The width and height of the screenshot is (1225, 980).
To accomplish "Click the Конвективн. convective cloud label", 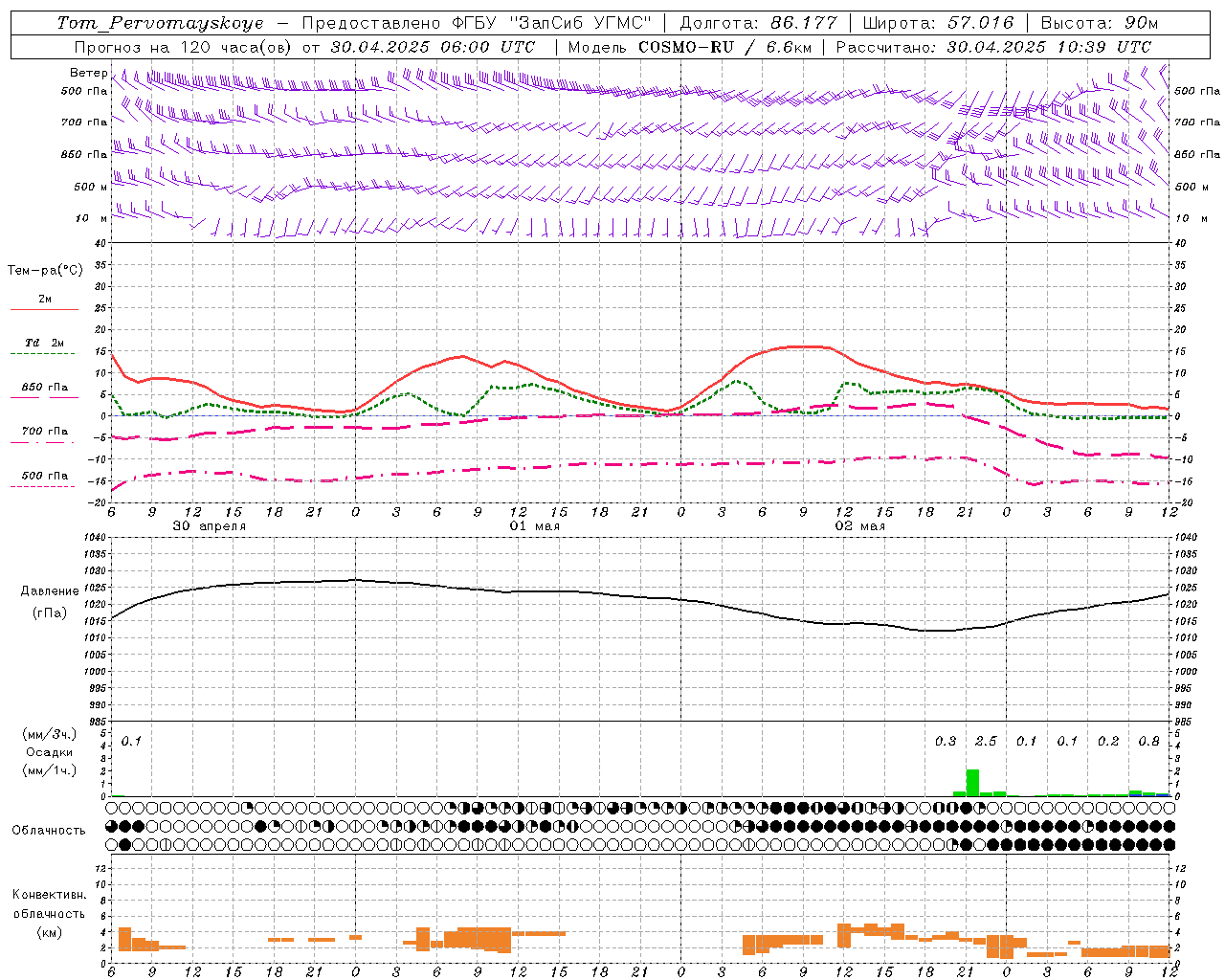I will click(x=49, y=895).
